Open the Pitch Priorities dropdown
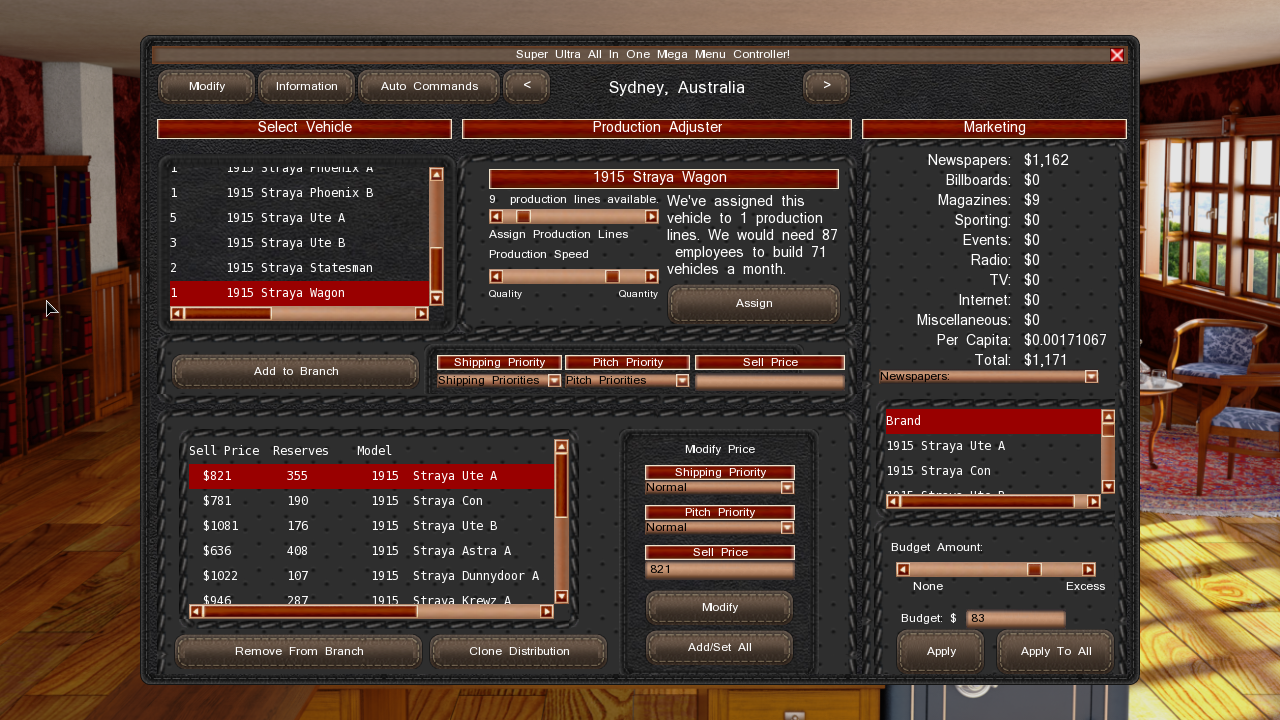The height and width of the screenshot is (720, 1280). 682,381
